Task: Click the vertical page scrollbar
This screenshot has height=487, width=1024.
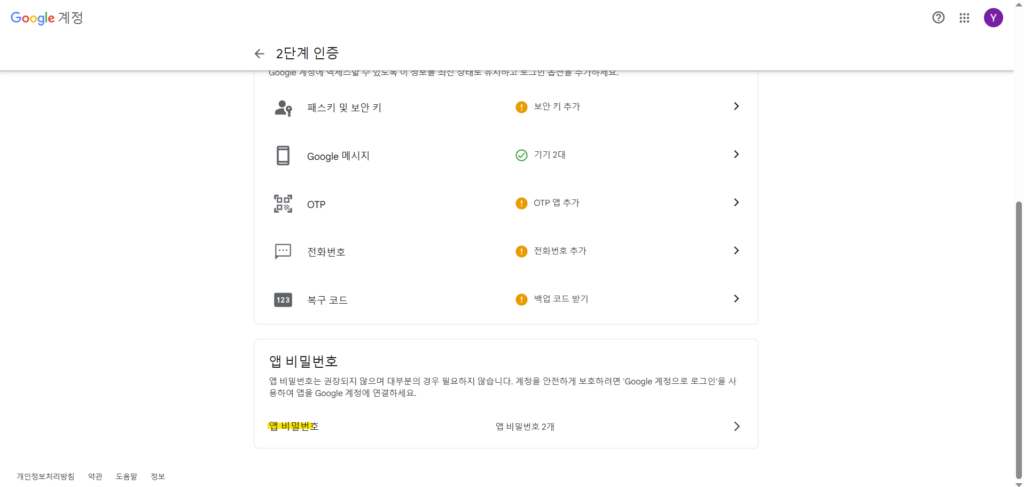Action: [x=1019, y=300]
